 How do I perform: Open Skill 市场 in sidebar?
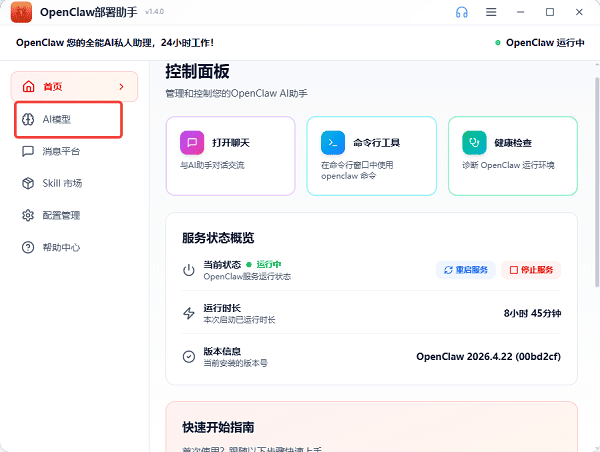(x=74, y=183)
